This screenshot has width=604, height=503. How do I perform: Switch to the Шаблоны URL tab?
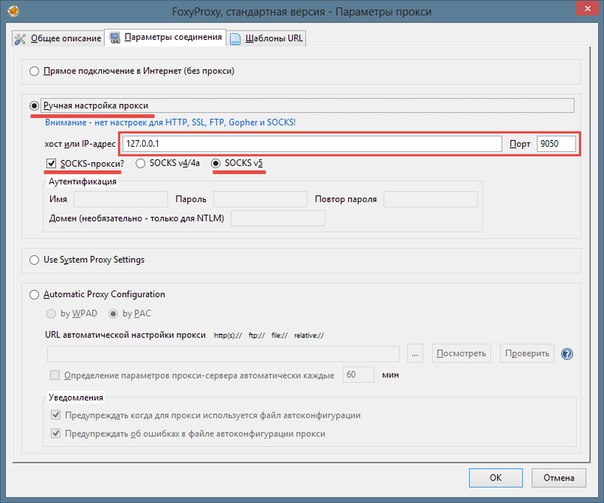coord(267,39)
